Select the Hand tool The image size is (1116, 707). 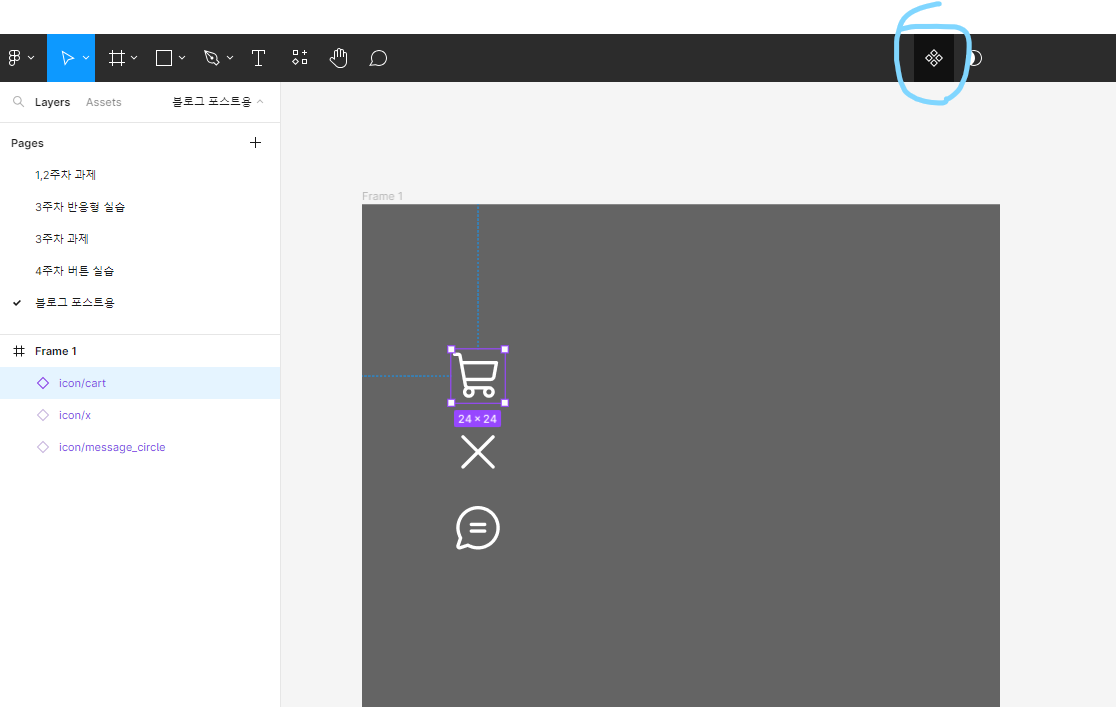click(339, 58)
